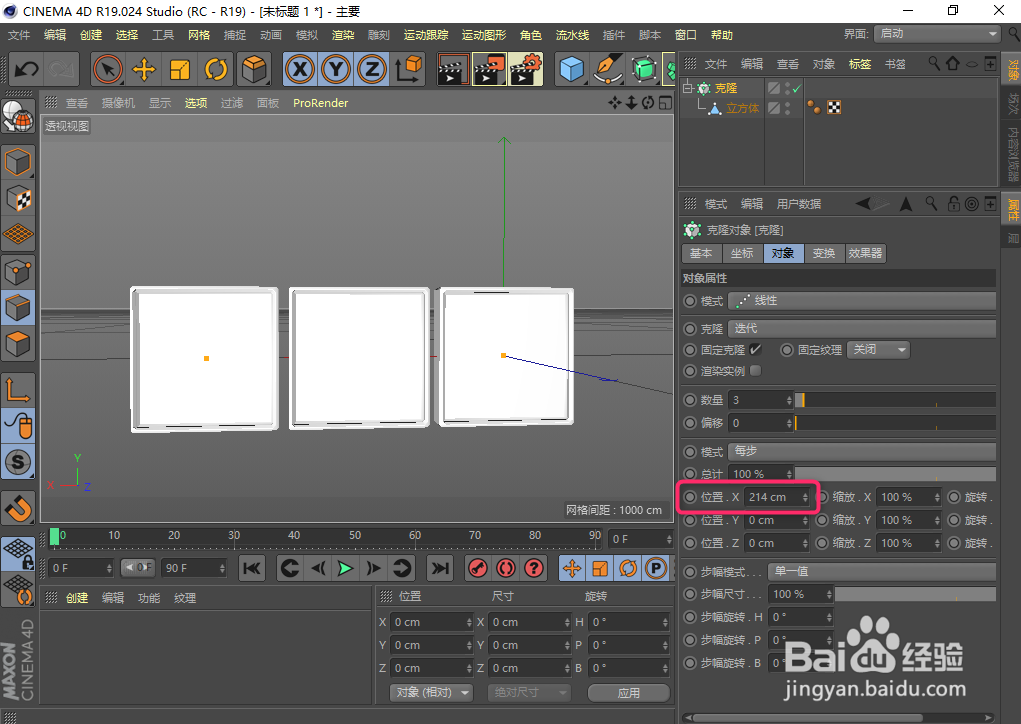Enable the 渲染实例 checkbox
This screenshot has width=1021, height=724.
tap(755, 371)
